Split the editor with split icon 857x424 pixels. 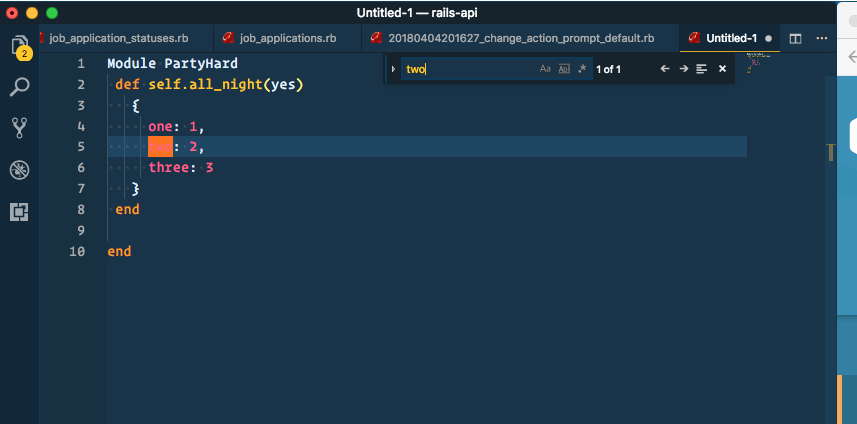[x=795, y=38]
